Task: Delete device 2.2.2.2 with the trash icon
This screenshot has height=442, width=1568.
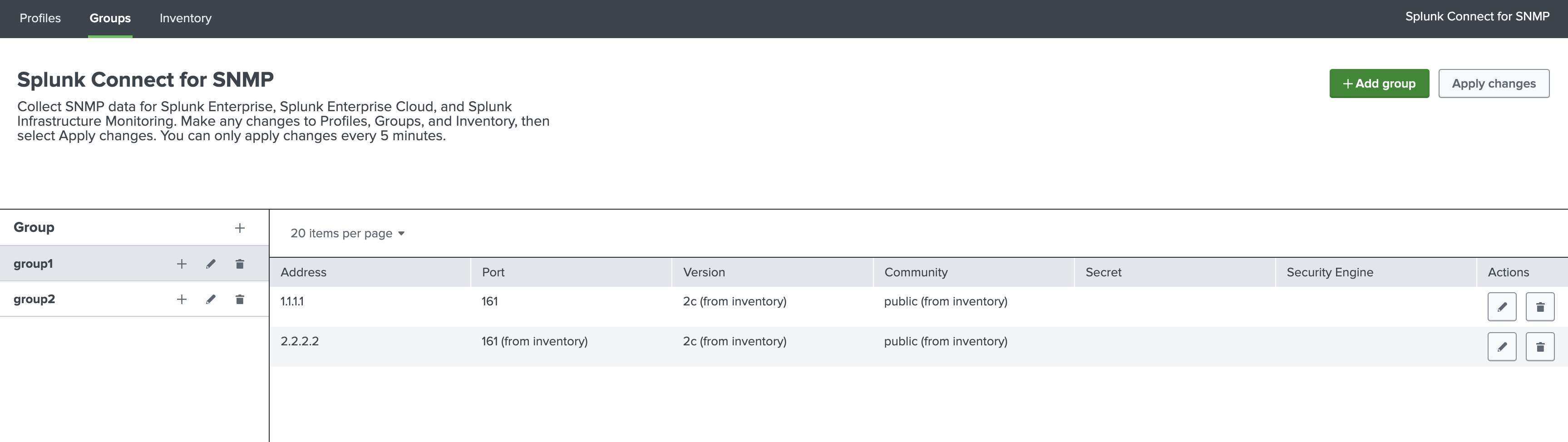Action: (x=1541, y=346)
